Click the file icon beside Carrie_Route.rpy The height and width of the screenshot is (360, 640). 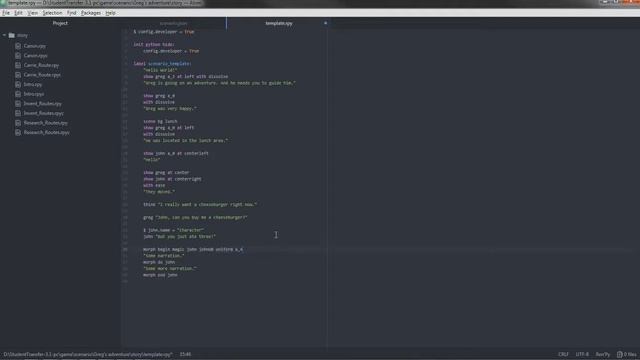[18, 65]
